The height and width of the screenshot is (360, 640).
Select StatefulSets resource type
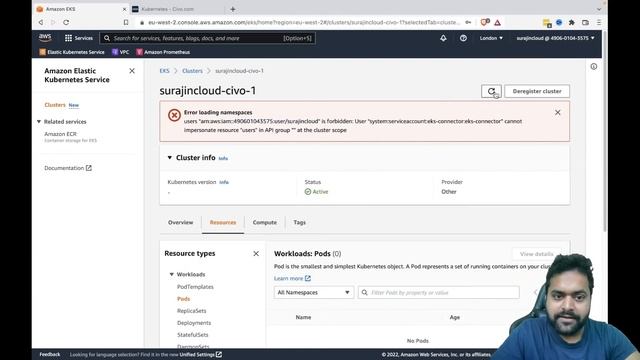(x=192, y=335)
